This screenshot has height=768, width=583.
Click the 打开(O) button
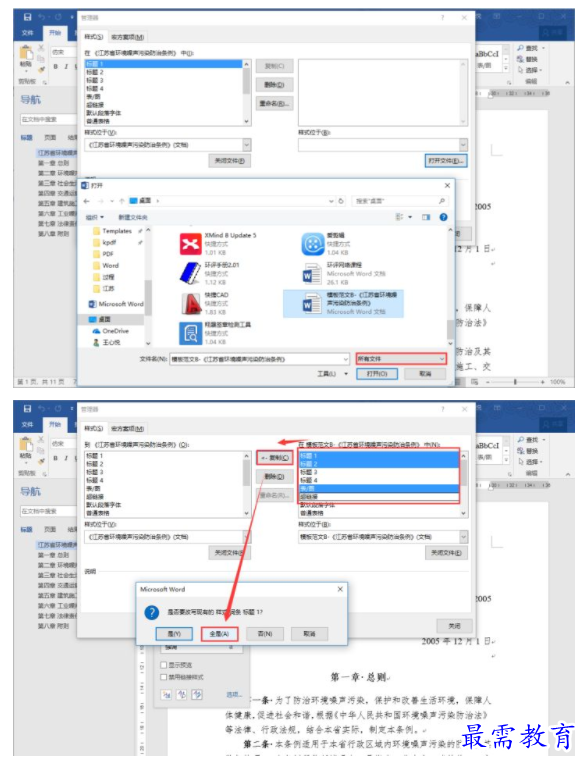pyautogui.click(x=377, y=374)
